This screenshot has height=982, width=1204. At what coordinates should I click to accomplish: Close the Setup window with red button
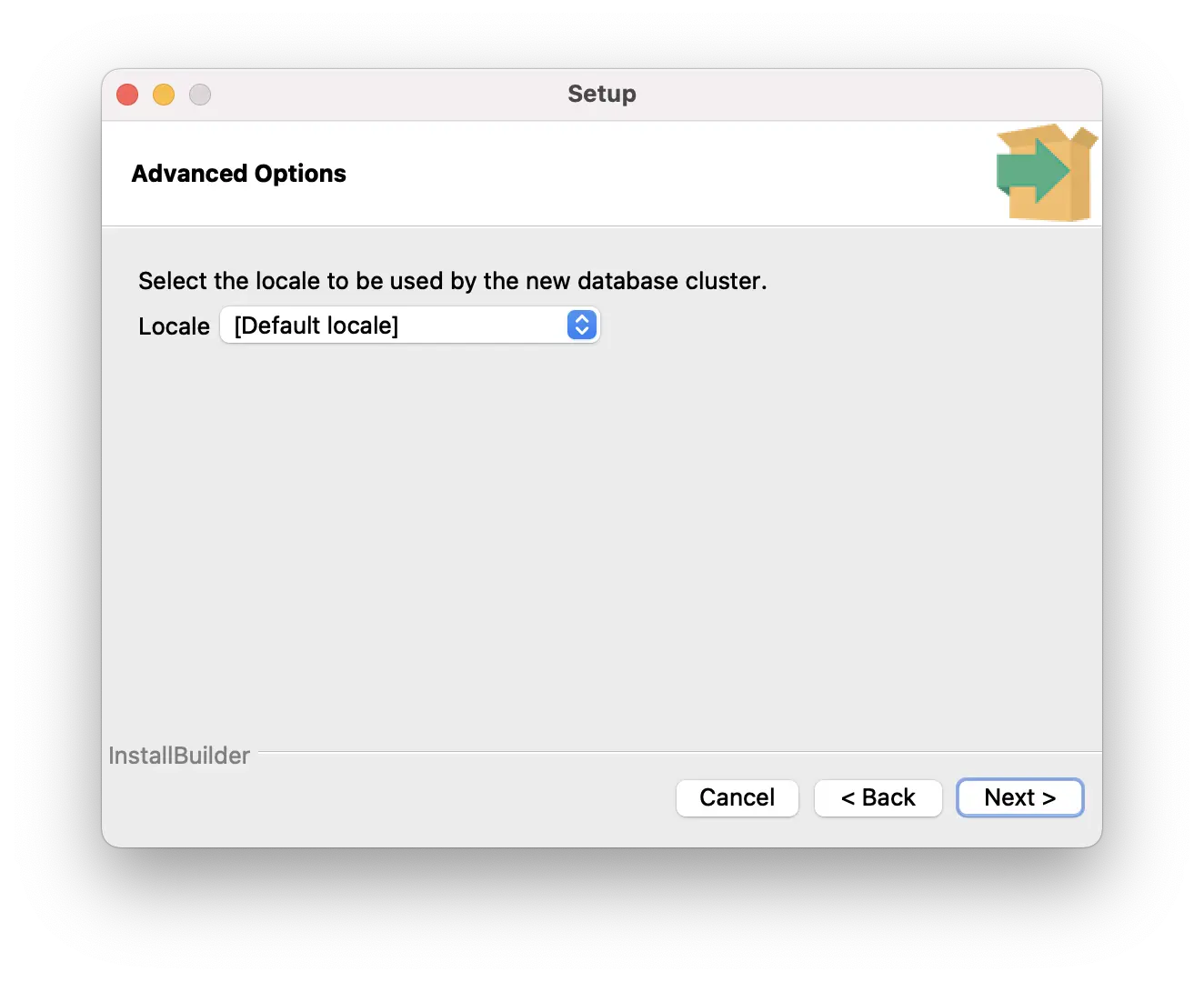click(x=127, y=95)
